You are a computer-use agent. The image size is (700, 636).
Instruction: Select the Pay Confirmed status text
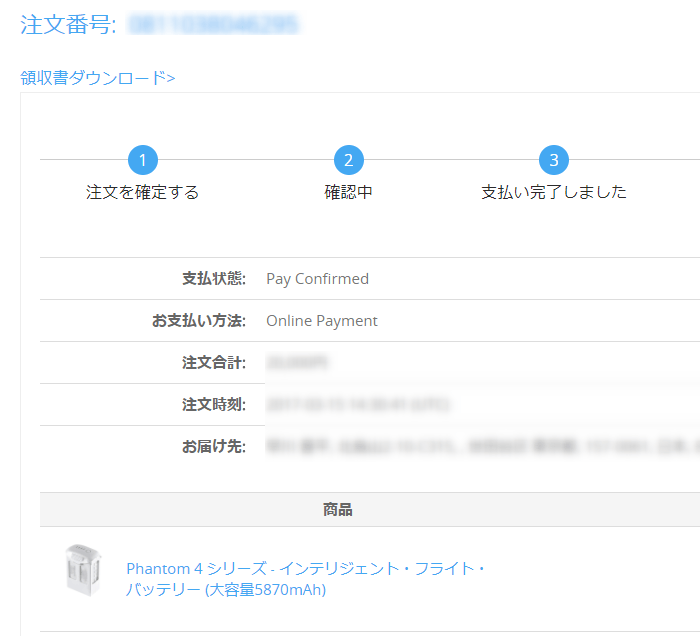pos(317,279)
